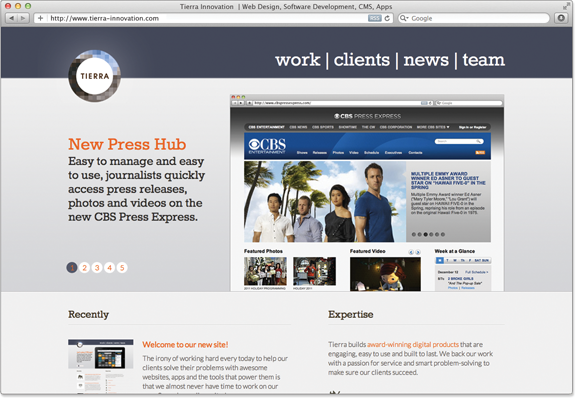Click the CBS Press Express search box
The width and height of the screenshot is (576, 398).
tap(459, 141)
